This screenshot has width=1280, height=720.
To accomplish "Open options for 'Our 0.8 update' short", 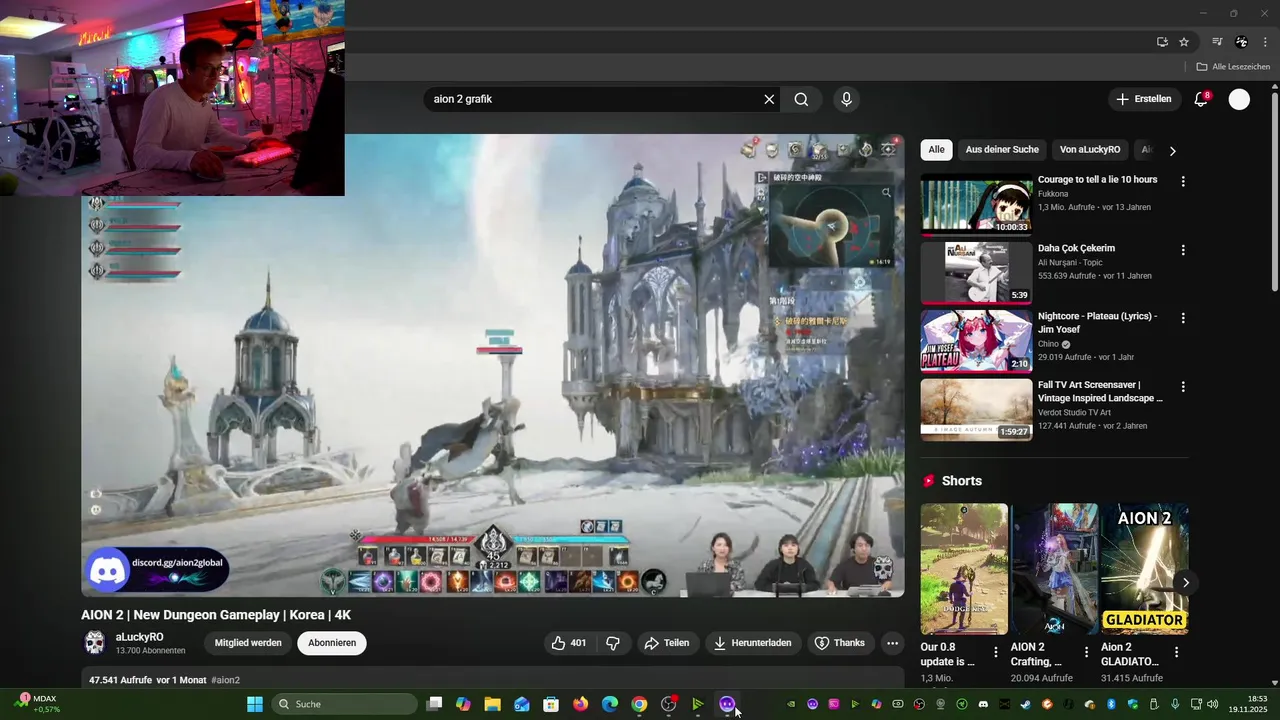I will pyautogui.click(x=996, y=652).
